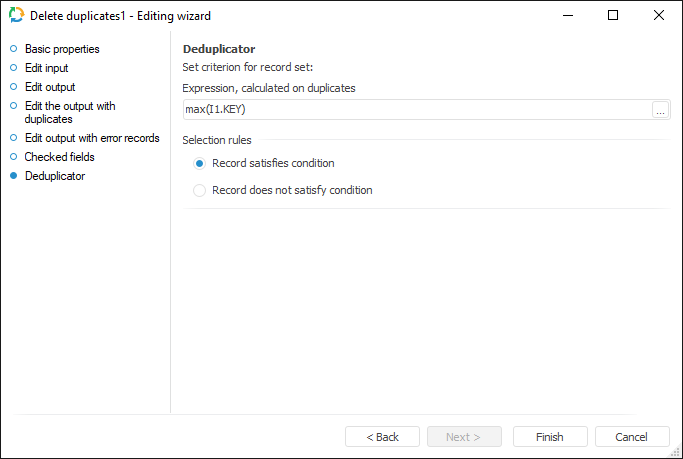The width and height of the screenshot is (683, 459).
Task: Open expression editor with the ellipsis button
Action: [x=660, y=110]
